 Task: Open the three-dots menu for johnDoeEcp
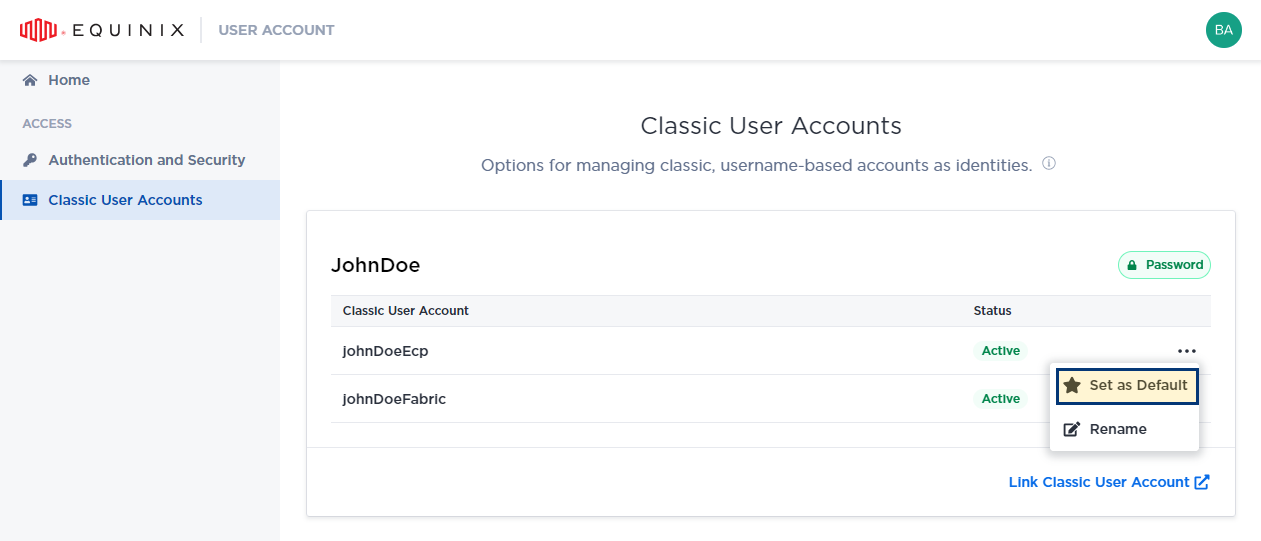click(x=1186, y=351)
